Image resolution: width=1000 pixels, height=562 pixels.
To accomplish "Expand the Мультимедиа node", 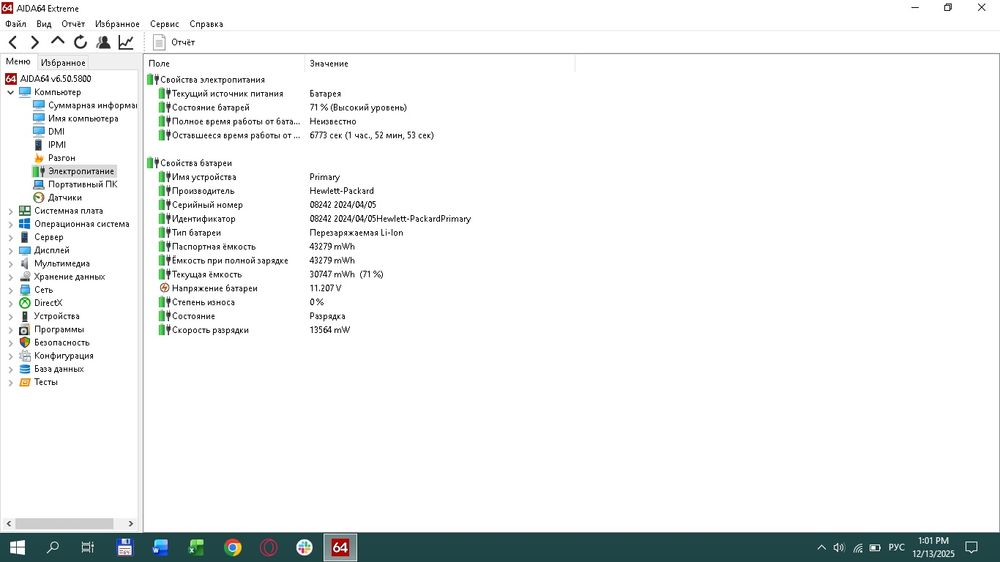I will (x=10, y=263).
